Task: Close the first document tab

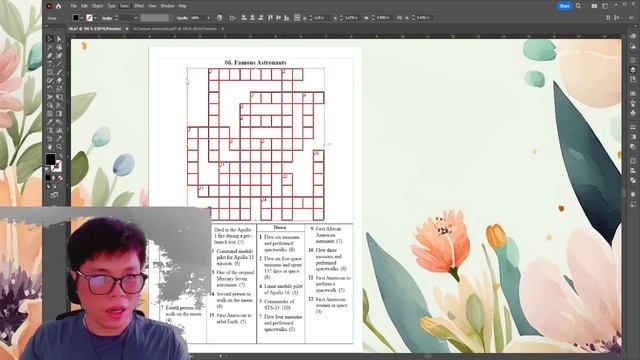Action: [127, 29]
